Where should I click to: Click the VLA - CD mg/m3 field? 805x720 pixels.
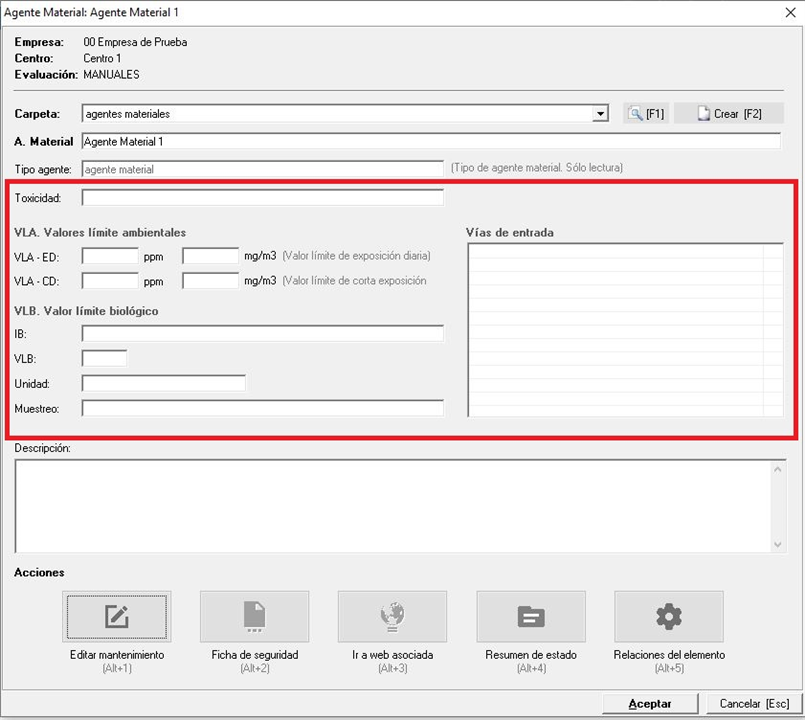click(x=210, y=281)
